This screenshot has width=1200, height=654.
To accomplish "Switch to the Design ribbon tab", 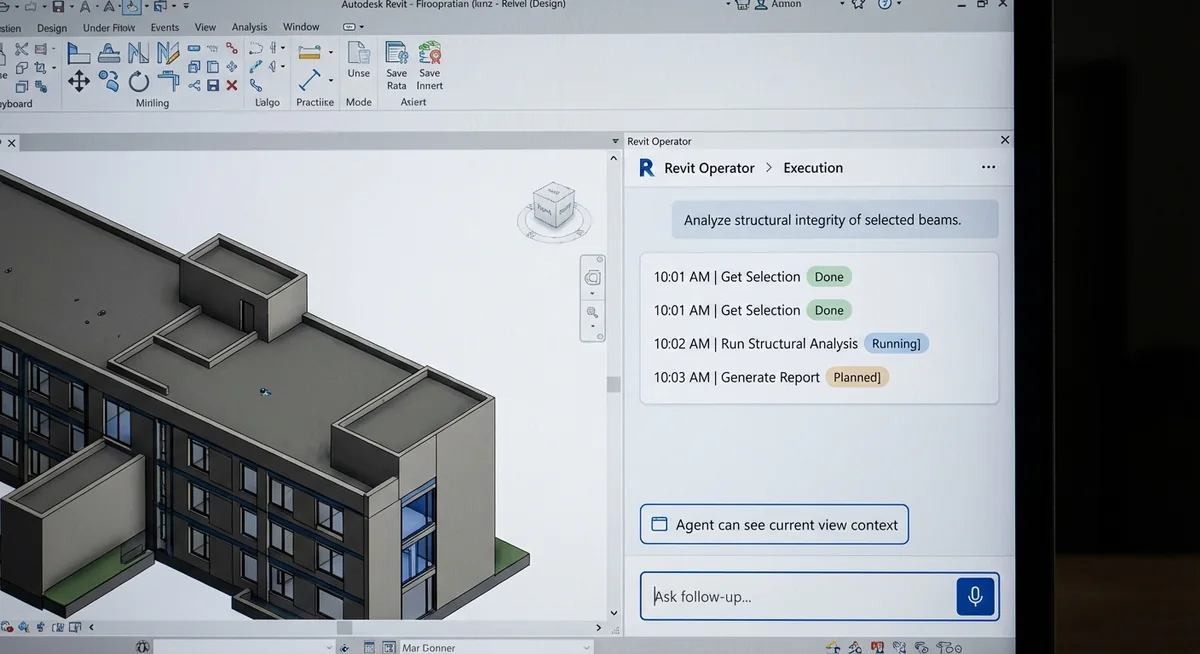I will 52,27.
